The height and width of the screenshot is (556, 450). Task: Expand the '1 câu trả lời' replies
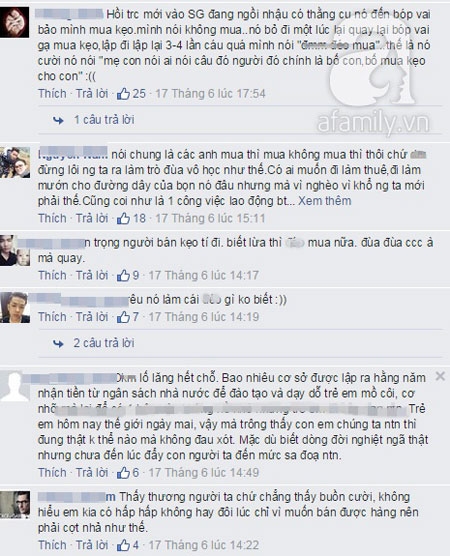[x=104, y=120]
